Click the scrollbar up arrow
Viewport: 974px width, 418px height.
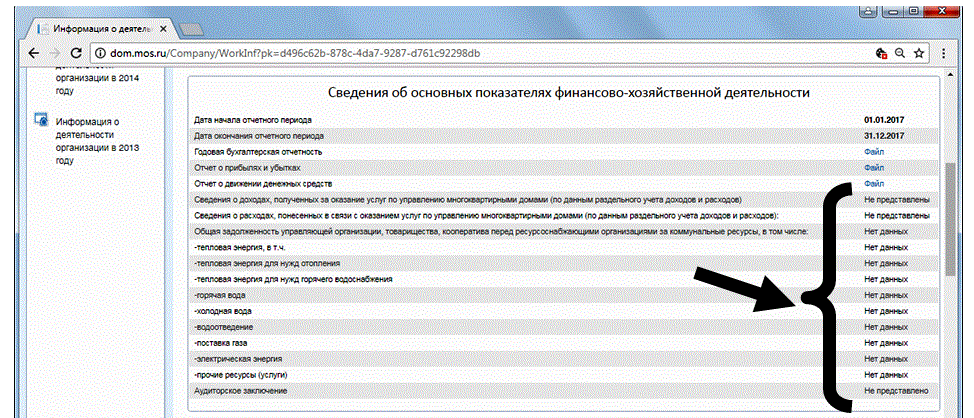(x=950, y=74)
